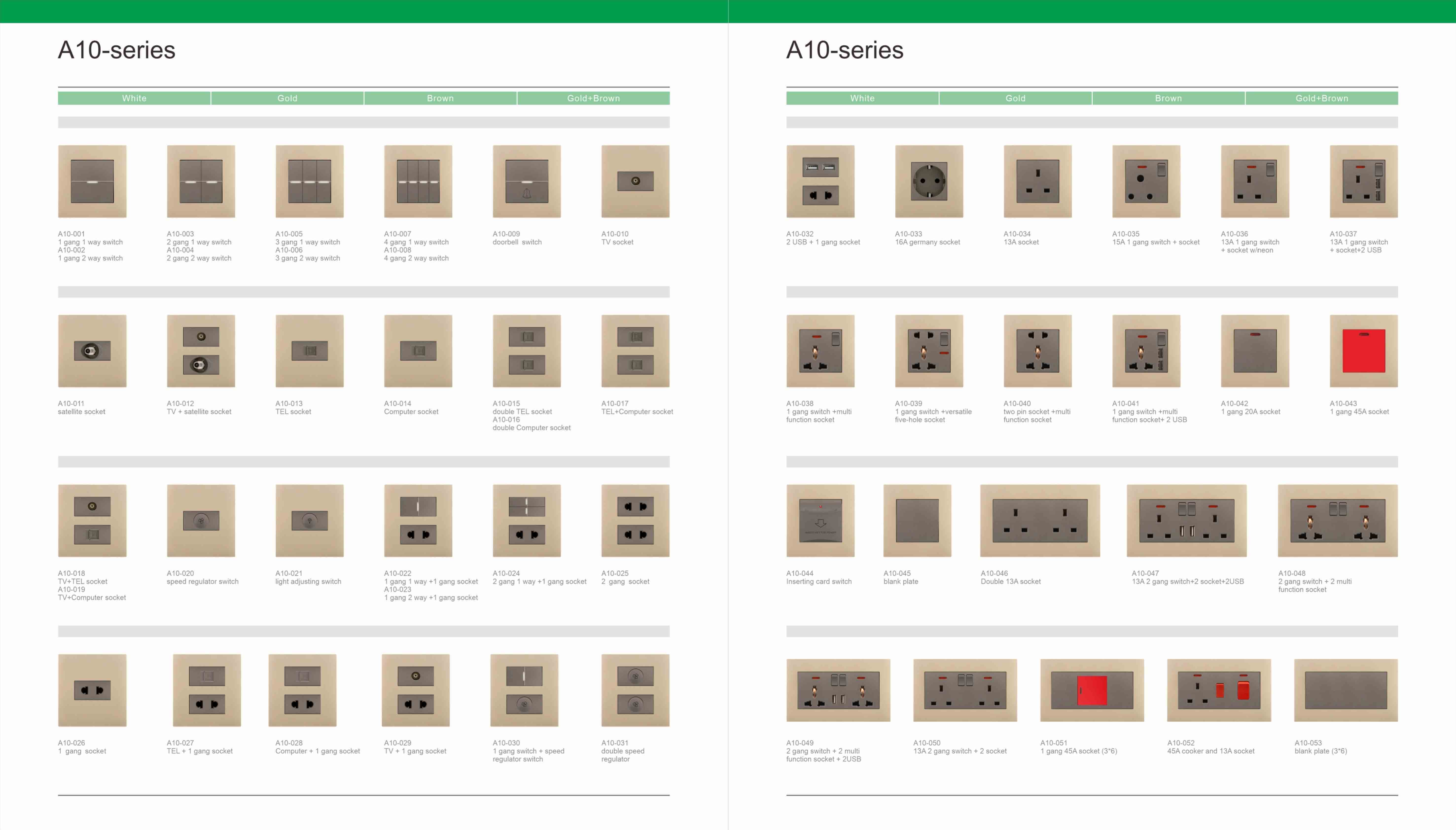Open the A10-005 3 gang switch picture
Screen dimensions: 1456x830
(x=310, y=181)
